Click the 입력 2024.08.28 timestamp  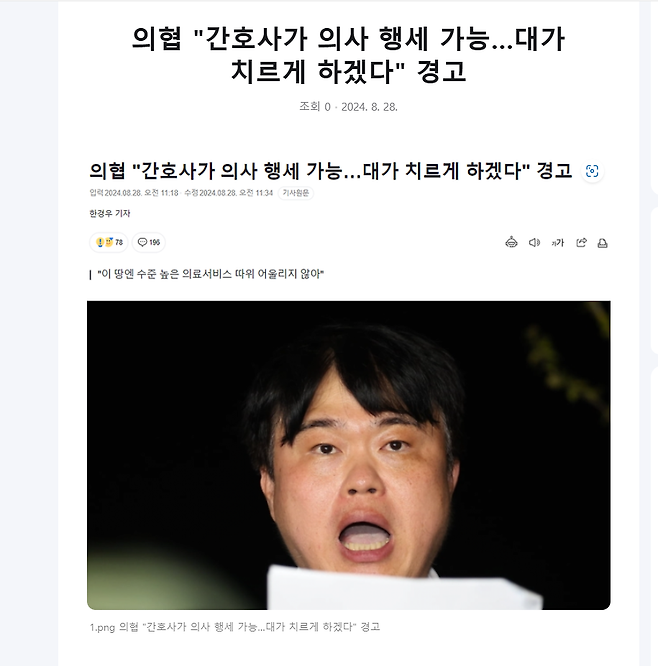coord(134,193)
